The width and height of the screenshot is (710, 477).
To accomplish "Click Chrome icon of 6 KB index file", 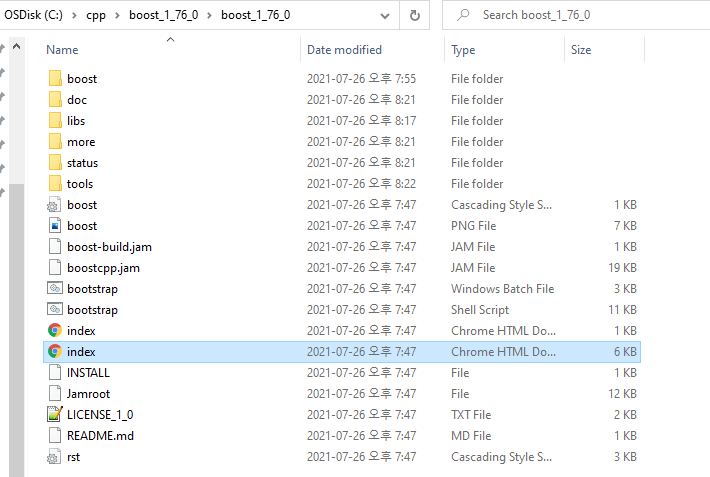I will click(55, 351).
